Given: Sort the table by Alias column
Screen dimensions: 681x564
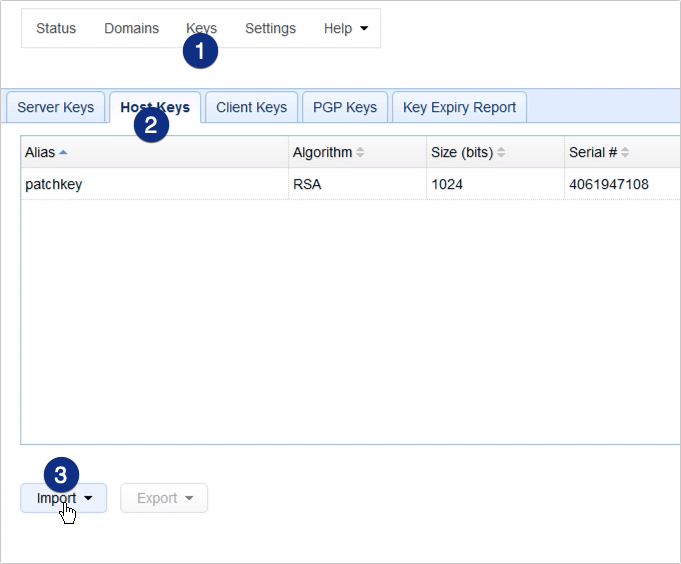Looking at the screenshot, I should [46, 152].
